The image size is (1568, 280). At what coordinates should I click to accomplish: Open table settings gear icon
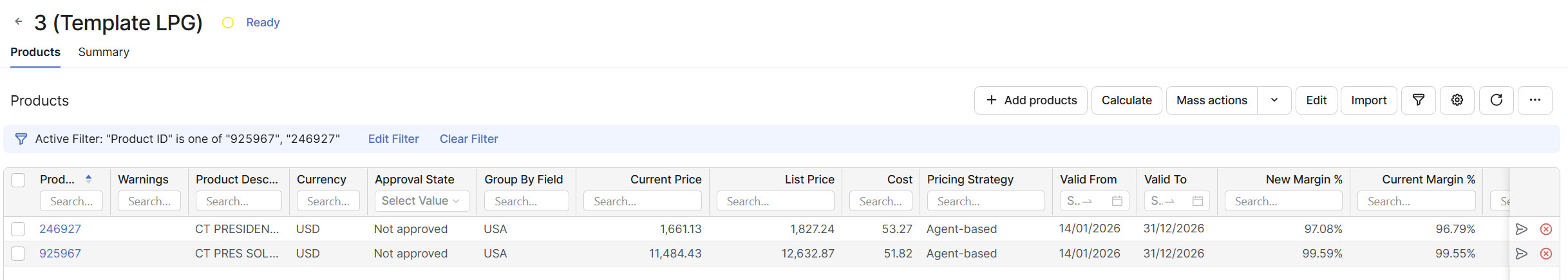coord(1457,100)
